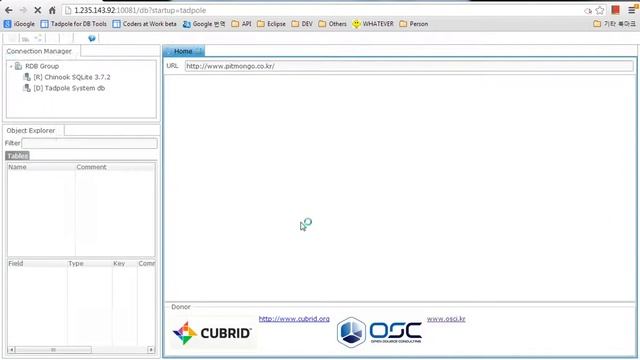Click the browser address bar

322,11
